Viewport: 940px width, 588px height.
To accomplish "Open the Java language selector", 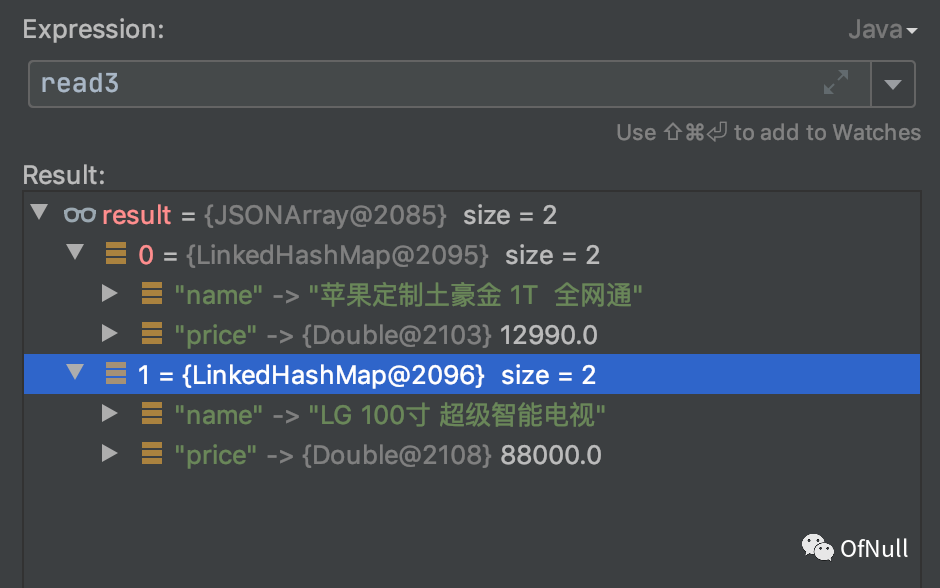I will pyautogui.click(x=882, y=30).
